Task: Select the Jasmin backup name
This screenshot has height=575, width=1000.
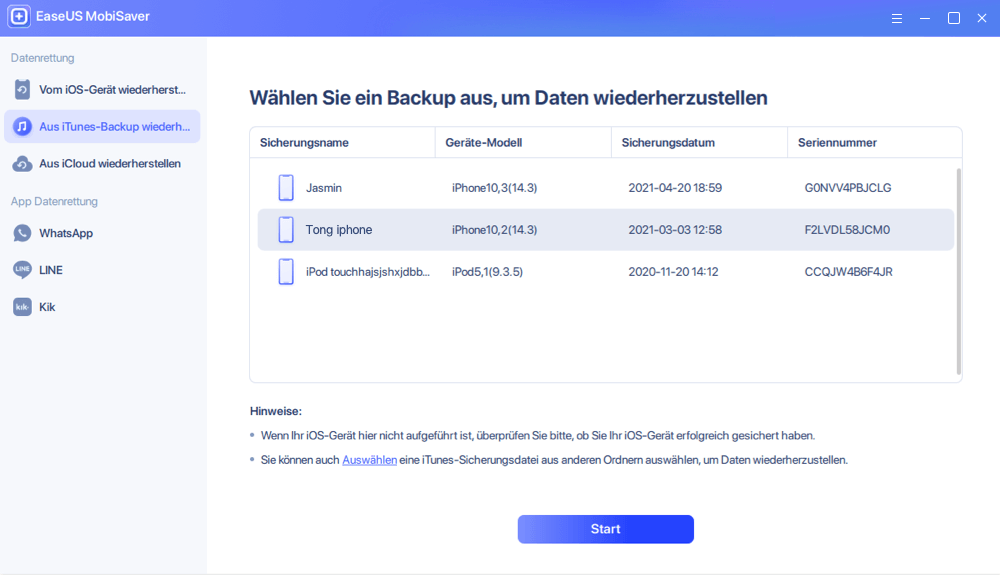Action: point(323,188)
